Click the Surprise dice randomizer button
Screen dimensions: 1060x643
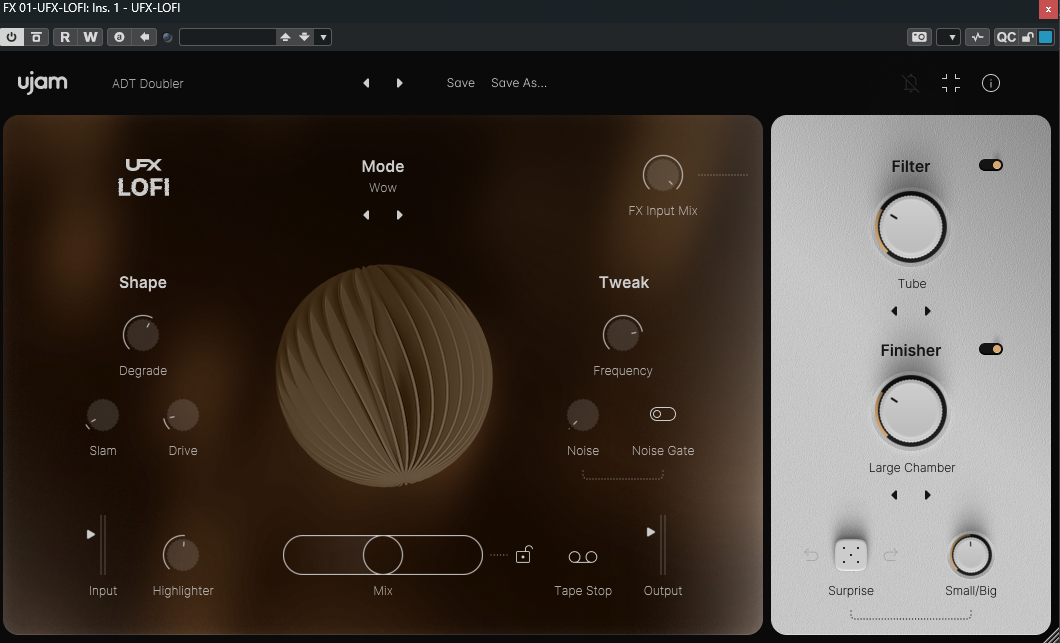click(x=850, y=555)
